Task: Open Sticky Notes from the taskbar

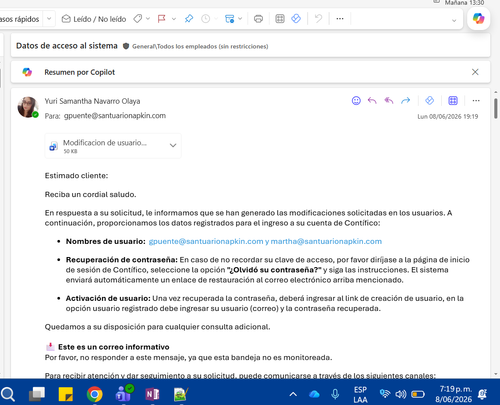Action: (66, 394)
